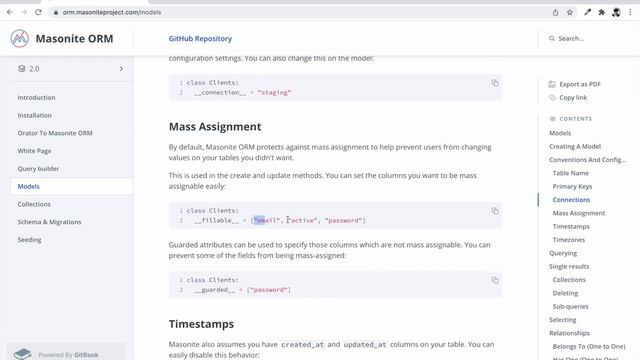Copy the staging connection code block

click(x=495, y=83)
